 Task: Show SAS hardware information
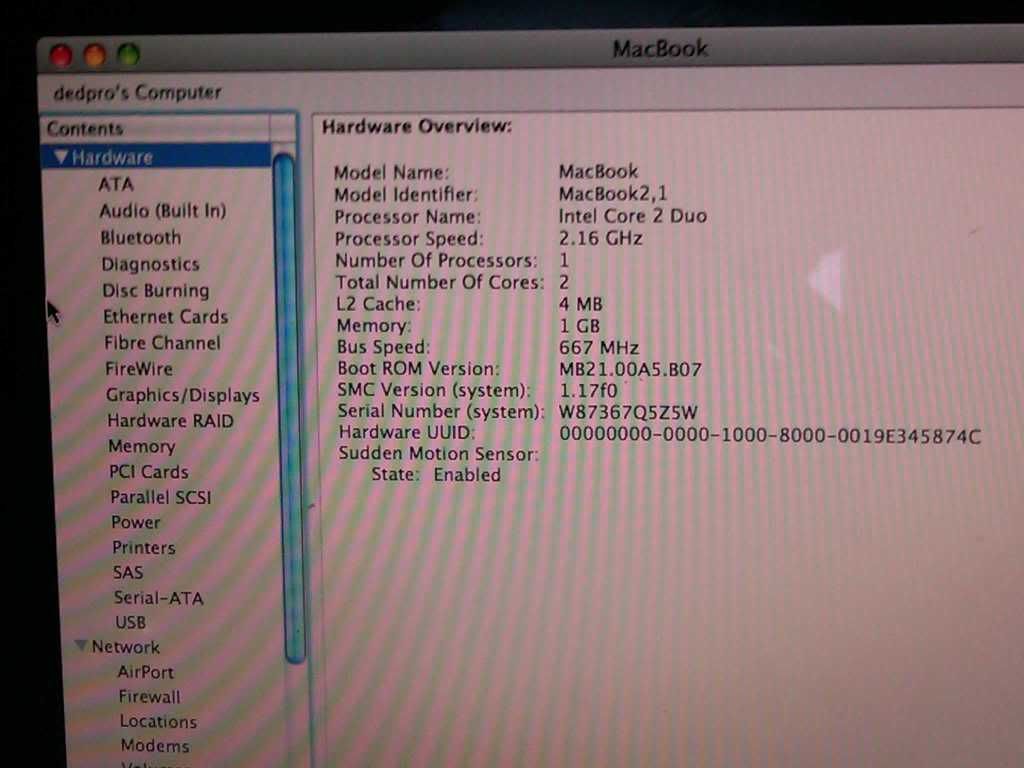pos(127,573)
